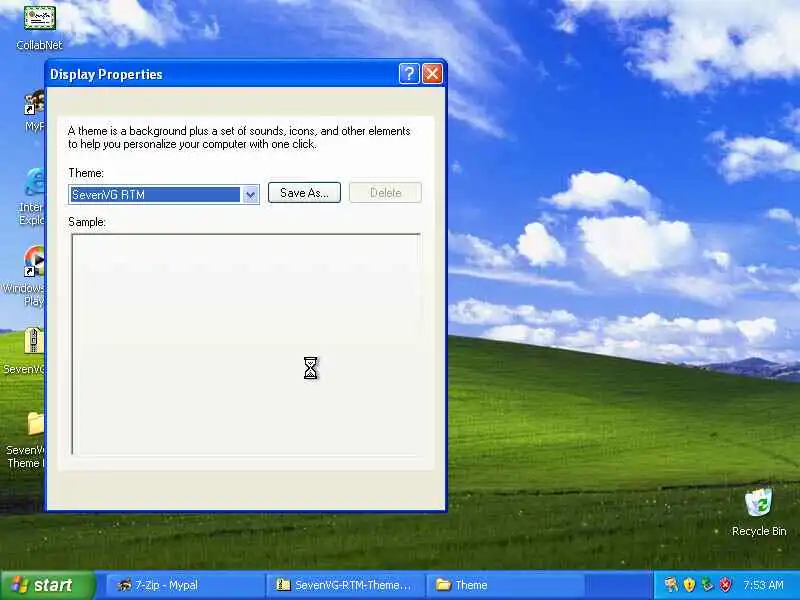Select the CollabNet desktop icon
Screen dimensions: 800x600
(x=39, y=27)
